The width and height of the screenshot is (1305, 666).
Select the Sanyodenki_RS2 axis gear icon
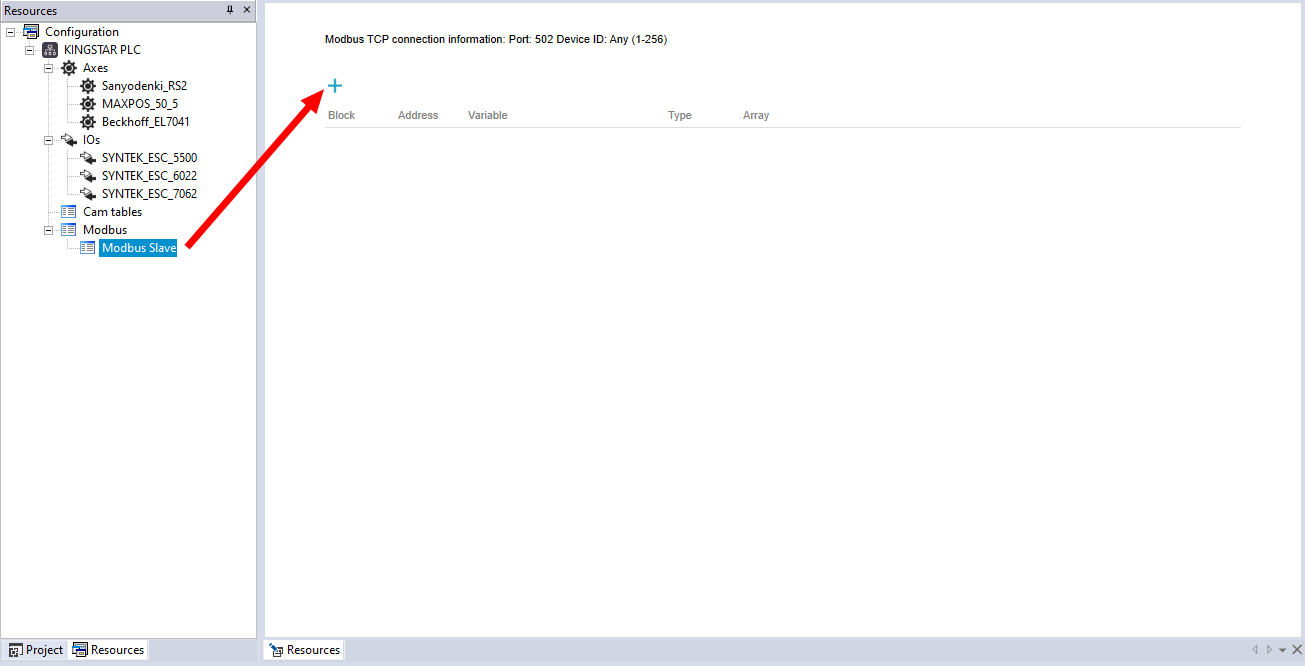[x=88, y=86]
